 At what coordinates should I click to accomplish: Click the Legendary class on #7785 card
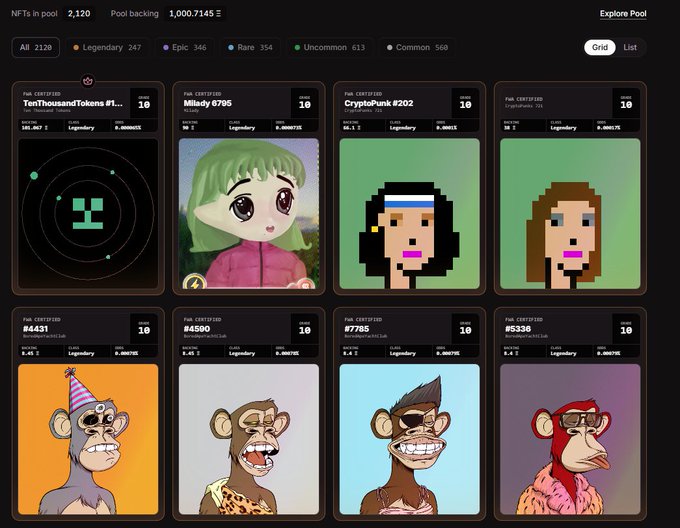click(x=402, y=353)
